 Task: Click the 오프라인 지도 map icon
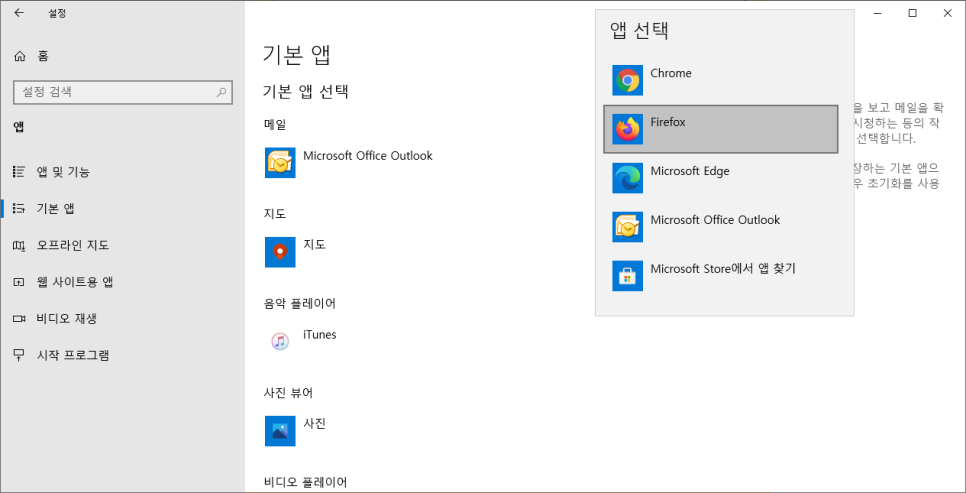point(19,245)
